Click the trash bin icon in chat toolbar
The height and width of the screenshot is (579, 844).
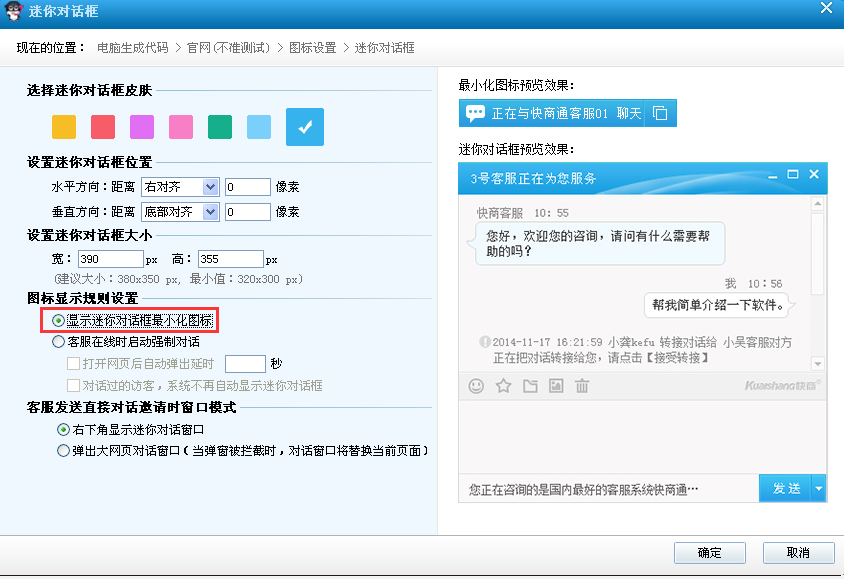[582, 386]
